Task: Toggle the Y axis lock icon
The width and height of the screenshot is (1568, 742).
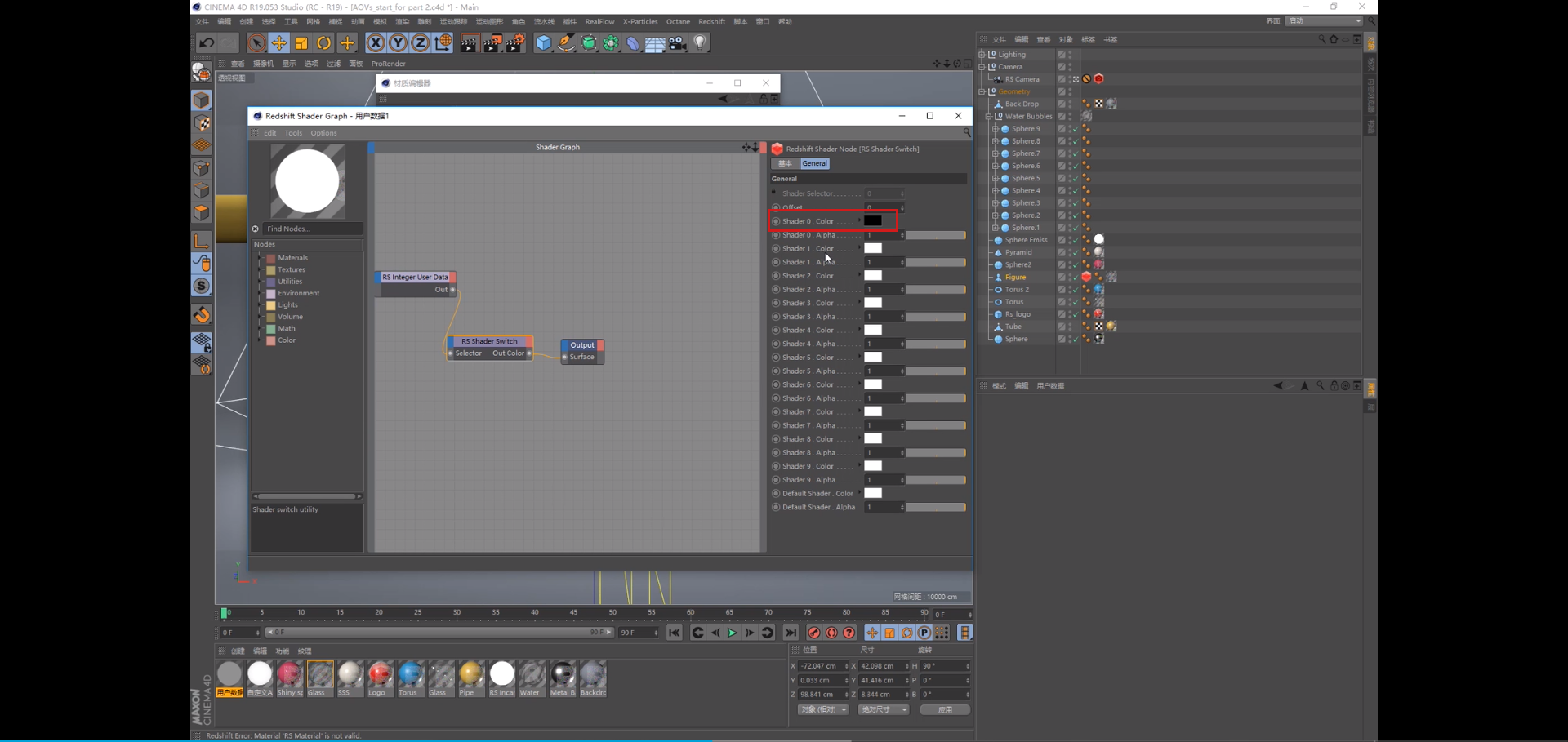Action: pyautogui.click(x=398, y=43)
